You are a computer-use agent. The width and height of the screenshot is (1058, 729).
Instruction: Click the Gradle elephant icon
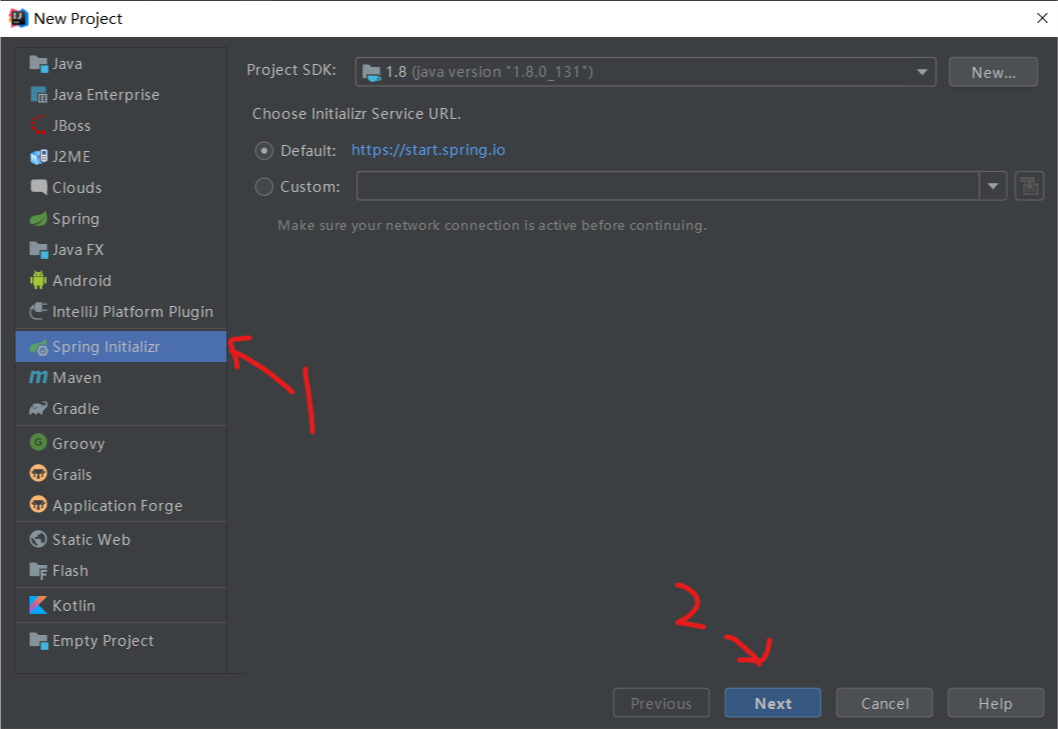(x=38, y=408)
